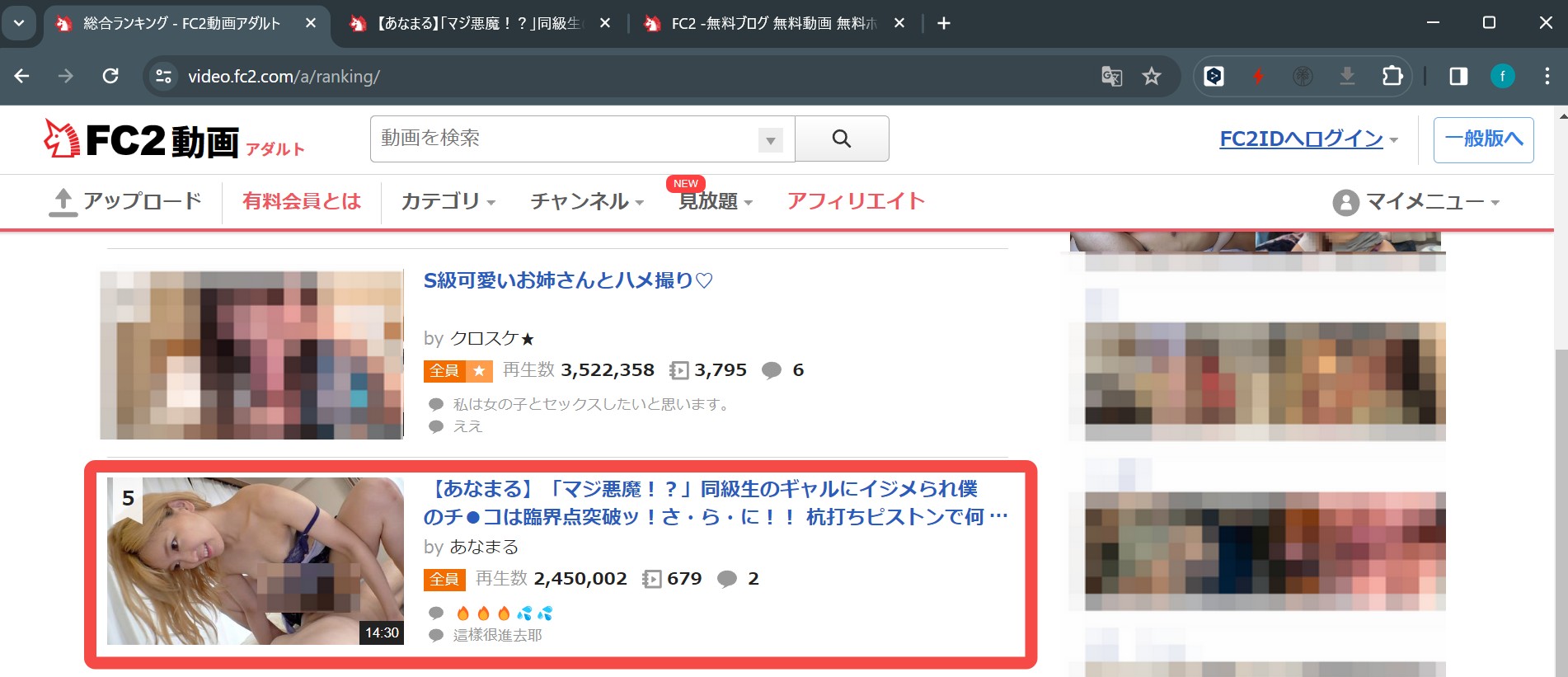Click the 全員 badge beside 2,450,002 plays
The height and width of the screenshot is (677, 1568).
pos(444,580)
